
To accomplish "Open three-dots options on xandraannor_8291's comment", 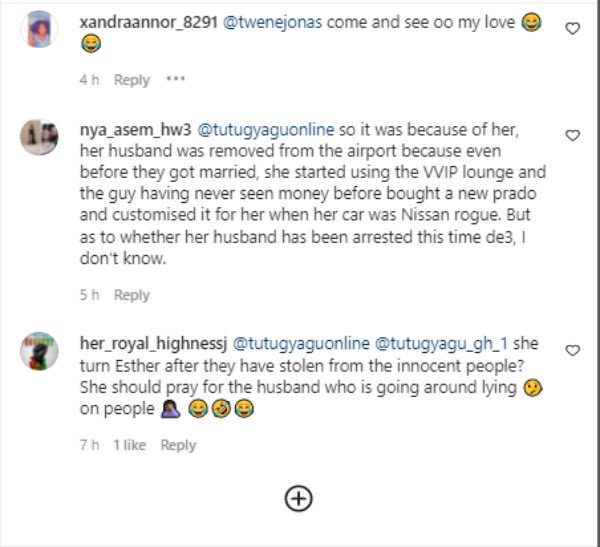I will 176,79.
